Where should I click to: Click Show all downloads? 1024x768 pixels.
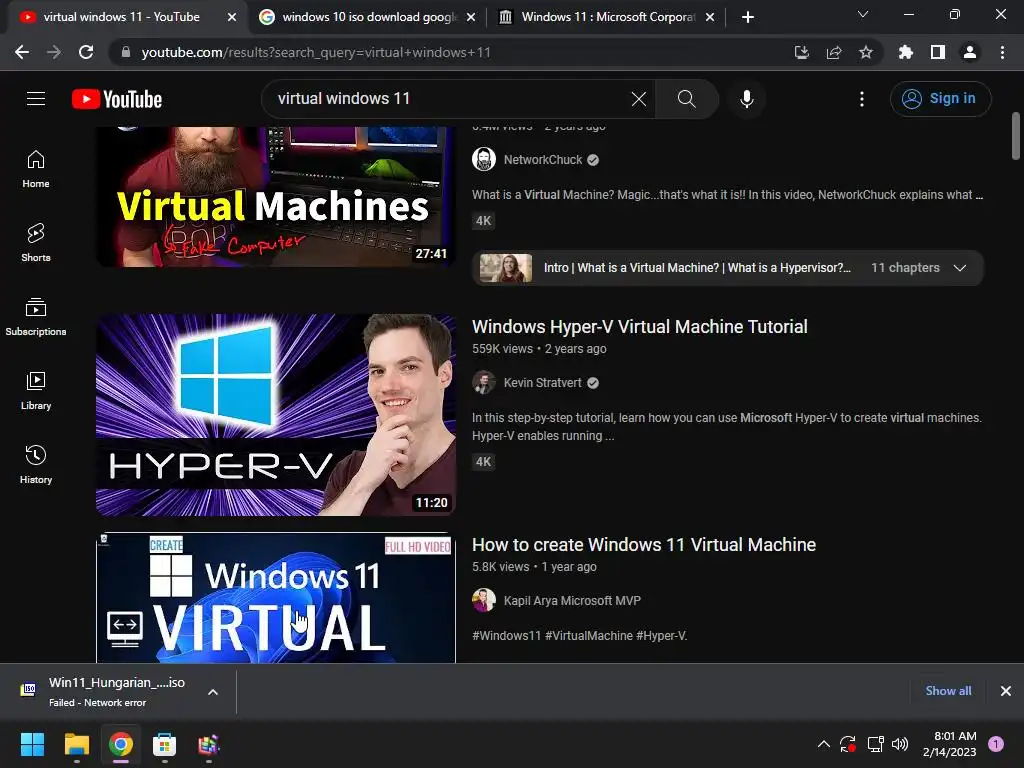[x=948, y=691]
